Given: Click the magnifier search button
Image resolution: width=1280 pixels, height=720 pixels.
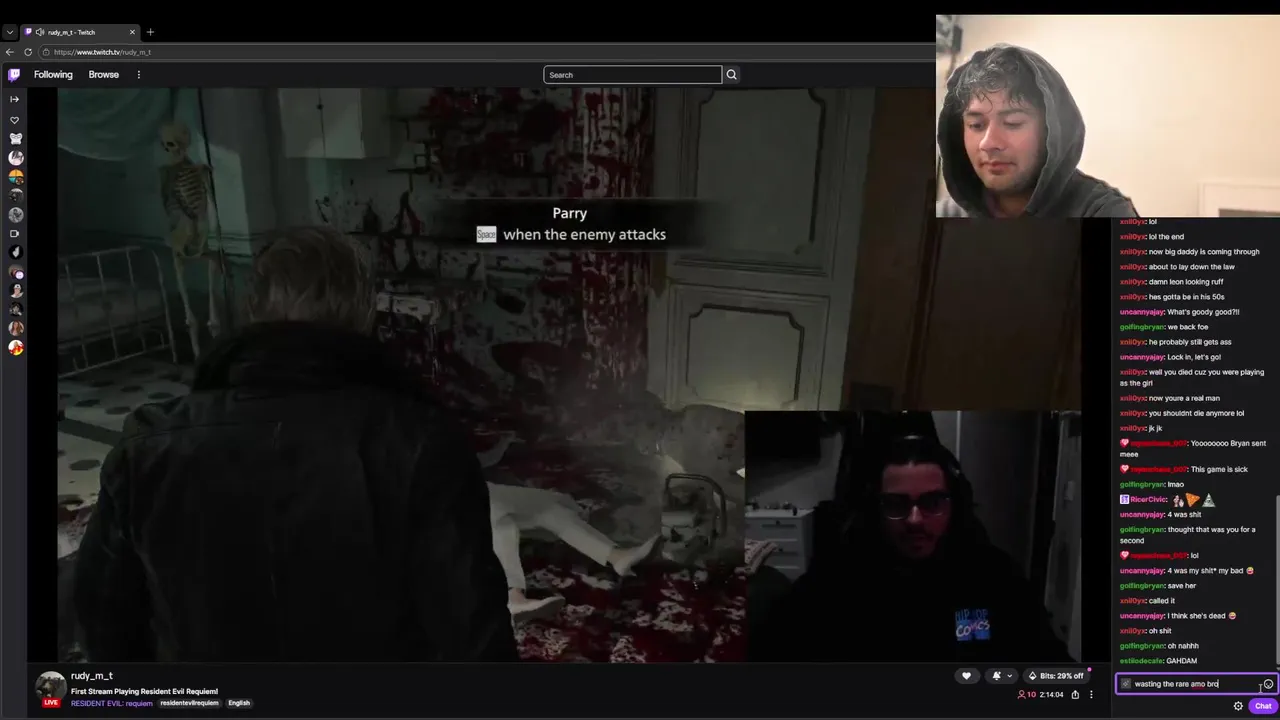Looking at the screenshot, I should 731,75.
